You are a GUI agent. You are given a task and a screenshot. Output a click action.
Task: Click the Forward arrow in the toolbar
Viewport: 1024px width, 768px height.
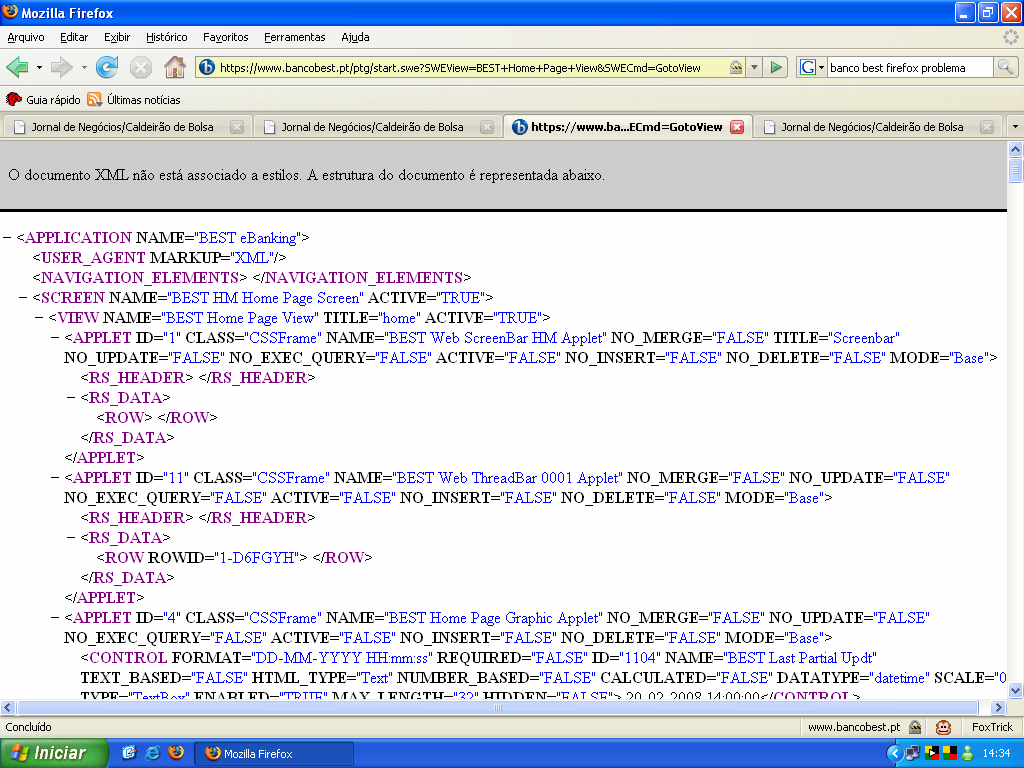click(61, 67)
